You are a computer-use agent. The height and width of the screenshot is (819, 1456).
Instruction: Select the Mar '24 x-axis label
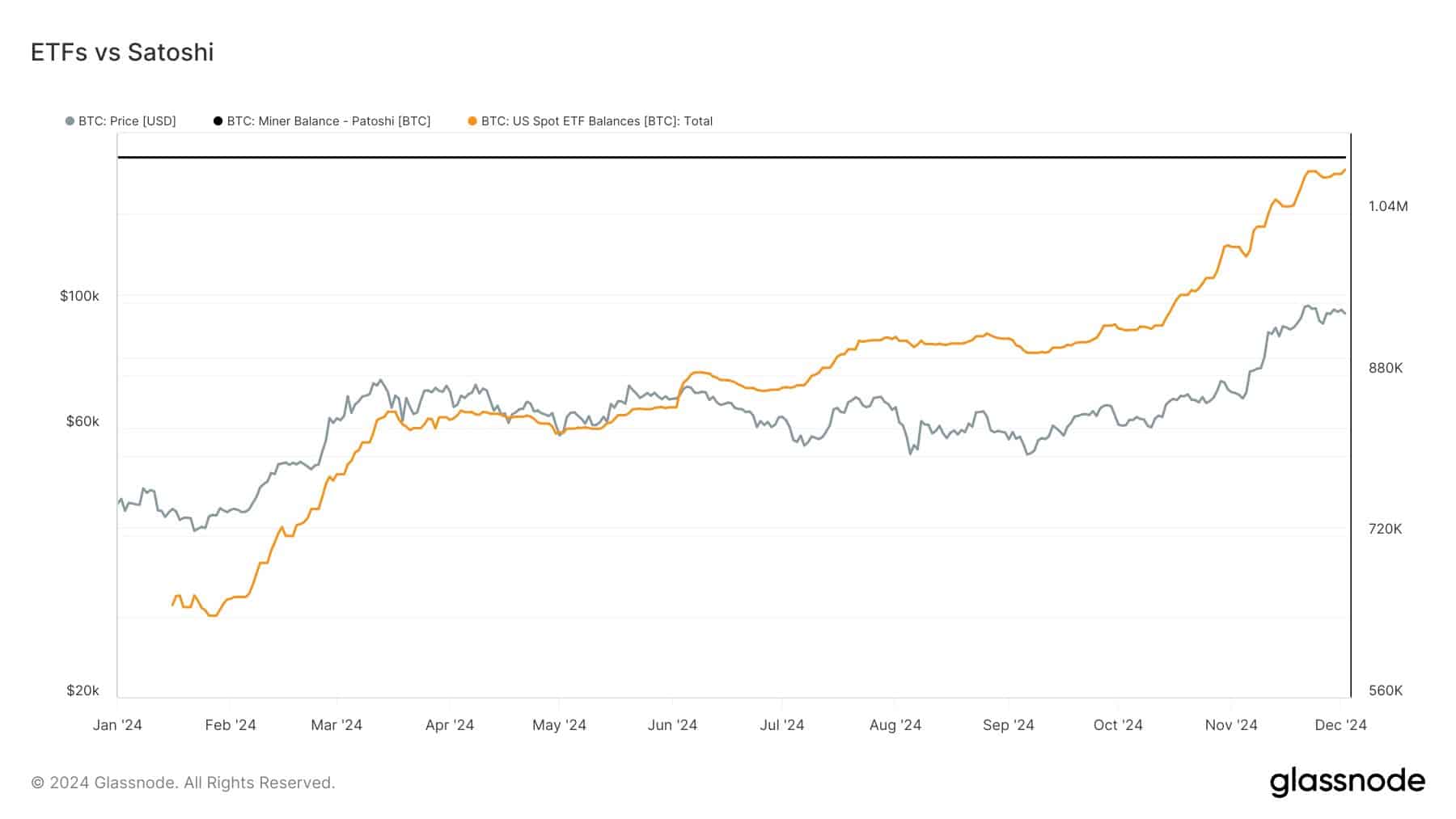(x=336, y=724)
